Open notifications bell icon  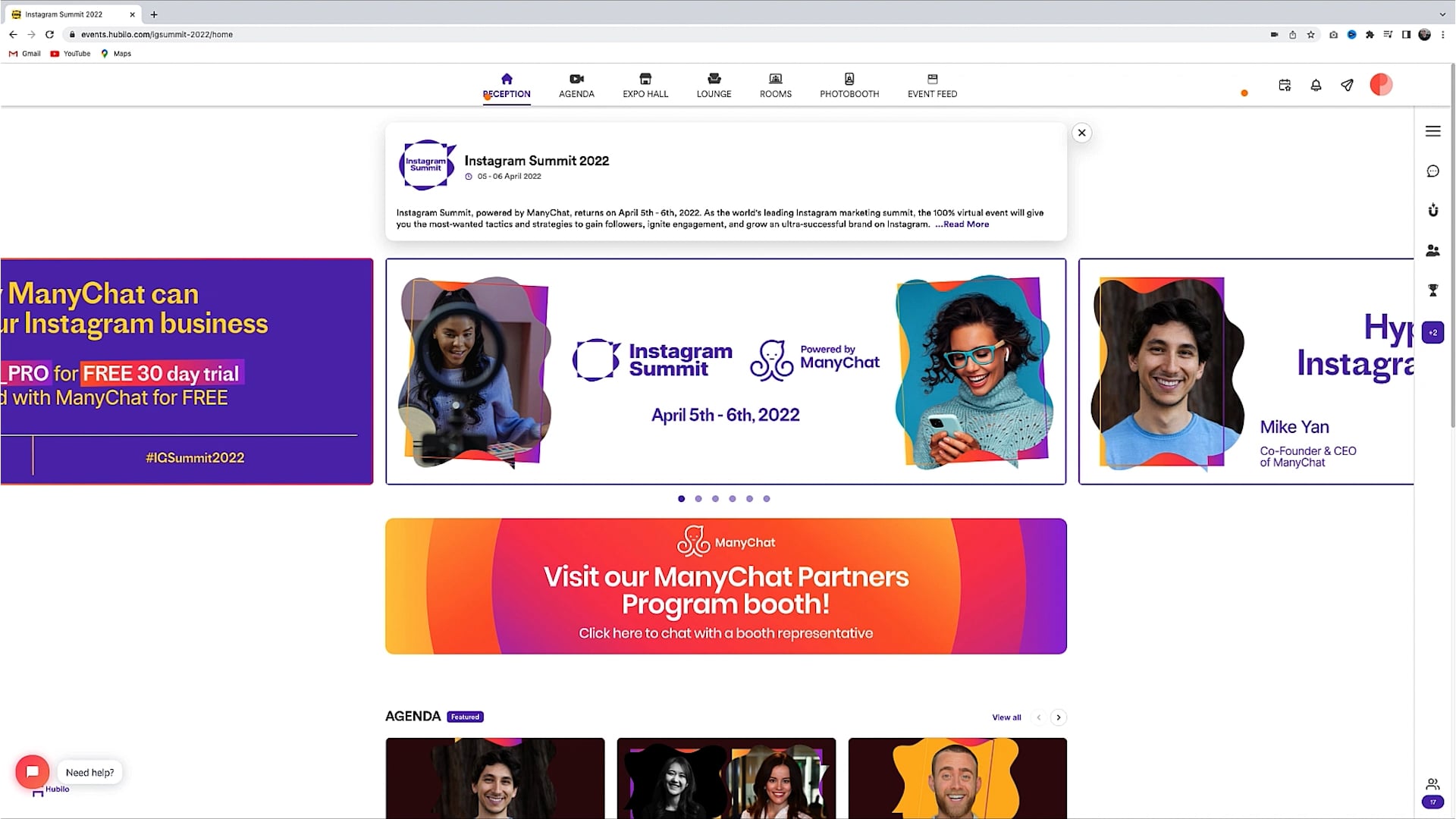(1316, 85)
